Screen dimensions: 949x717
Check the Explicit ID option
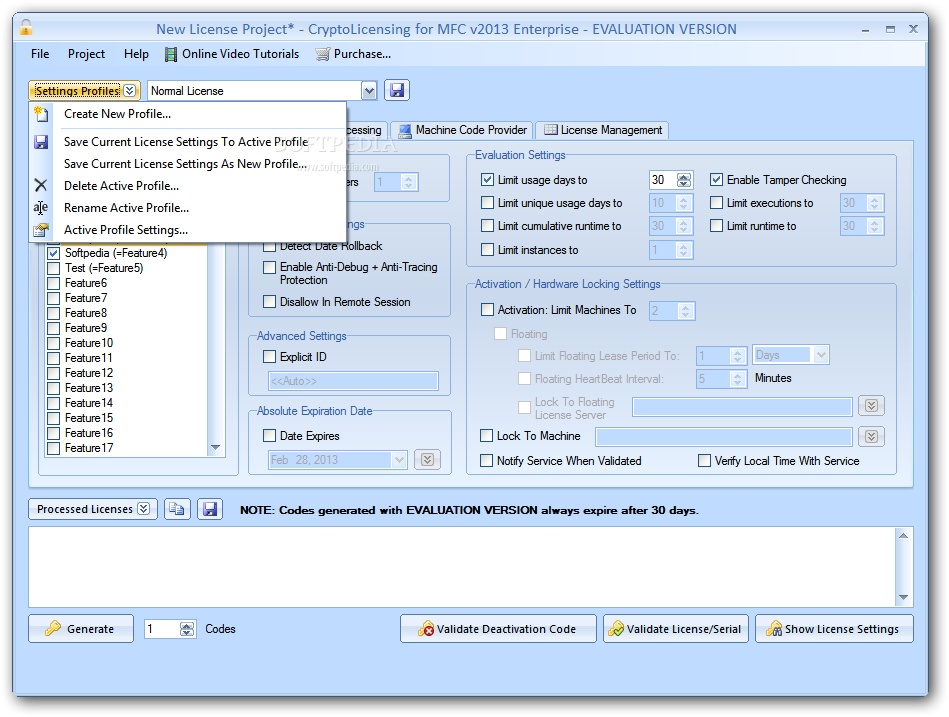[x=269, y=357]
